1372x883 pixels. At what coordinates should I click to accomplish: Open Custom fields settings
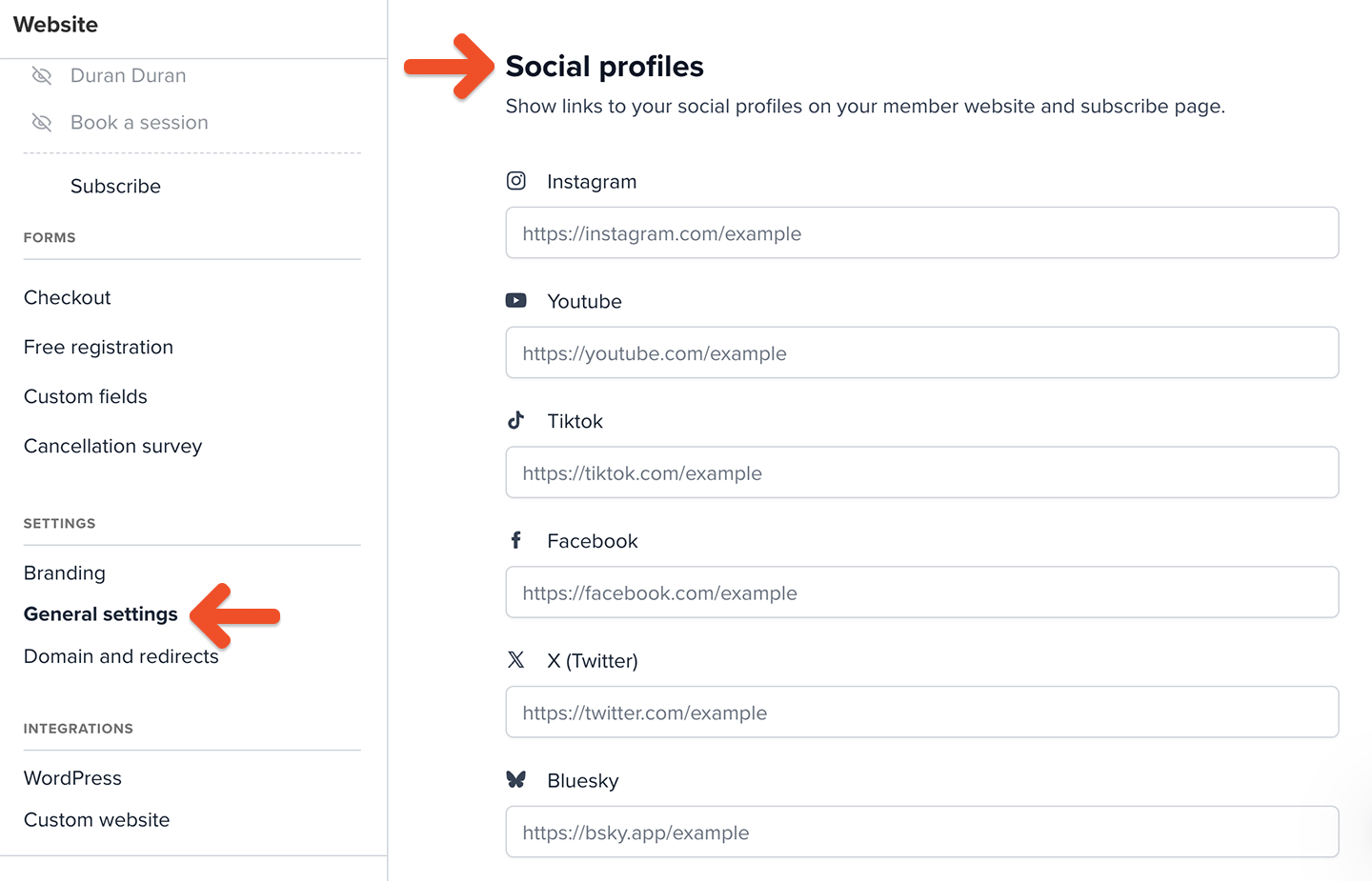pos(85,396)
